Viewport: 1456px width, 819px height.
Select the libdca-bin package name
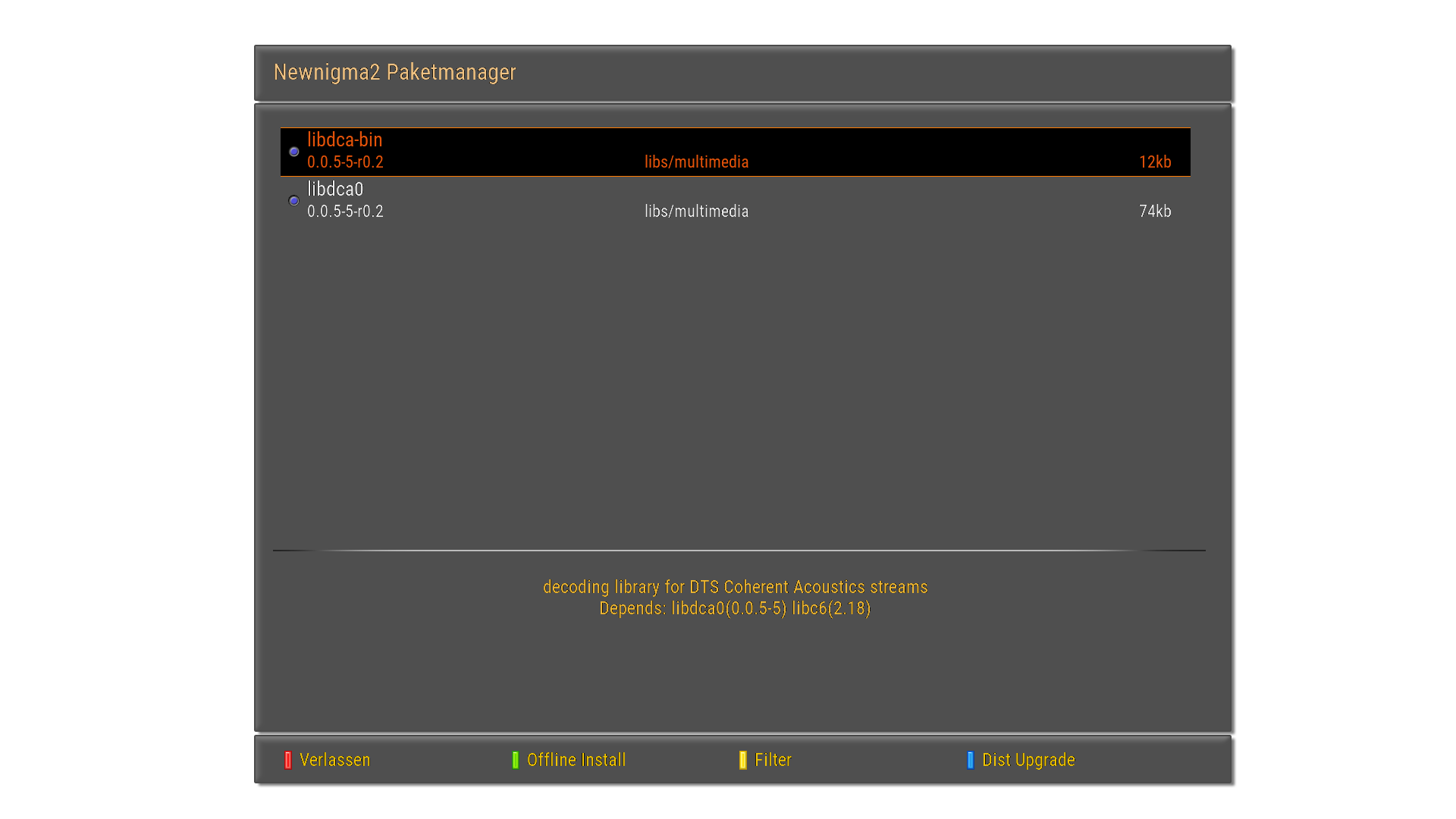(x=344, y=140)
